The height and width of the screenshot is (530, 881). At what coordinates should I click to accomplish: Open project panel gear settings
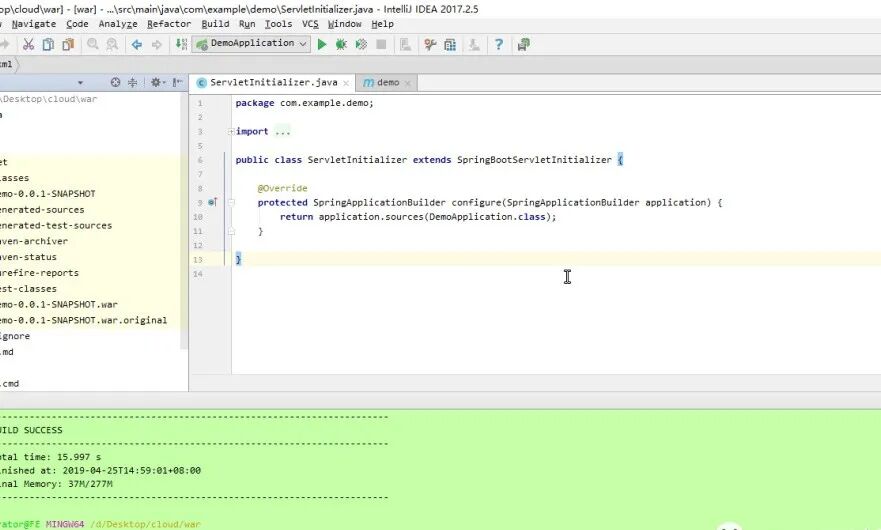tap(157, 83)
